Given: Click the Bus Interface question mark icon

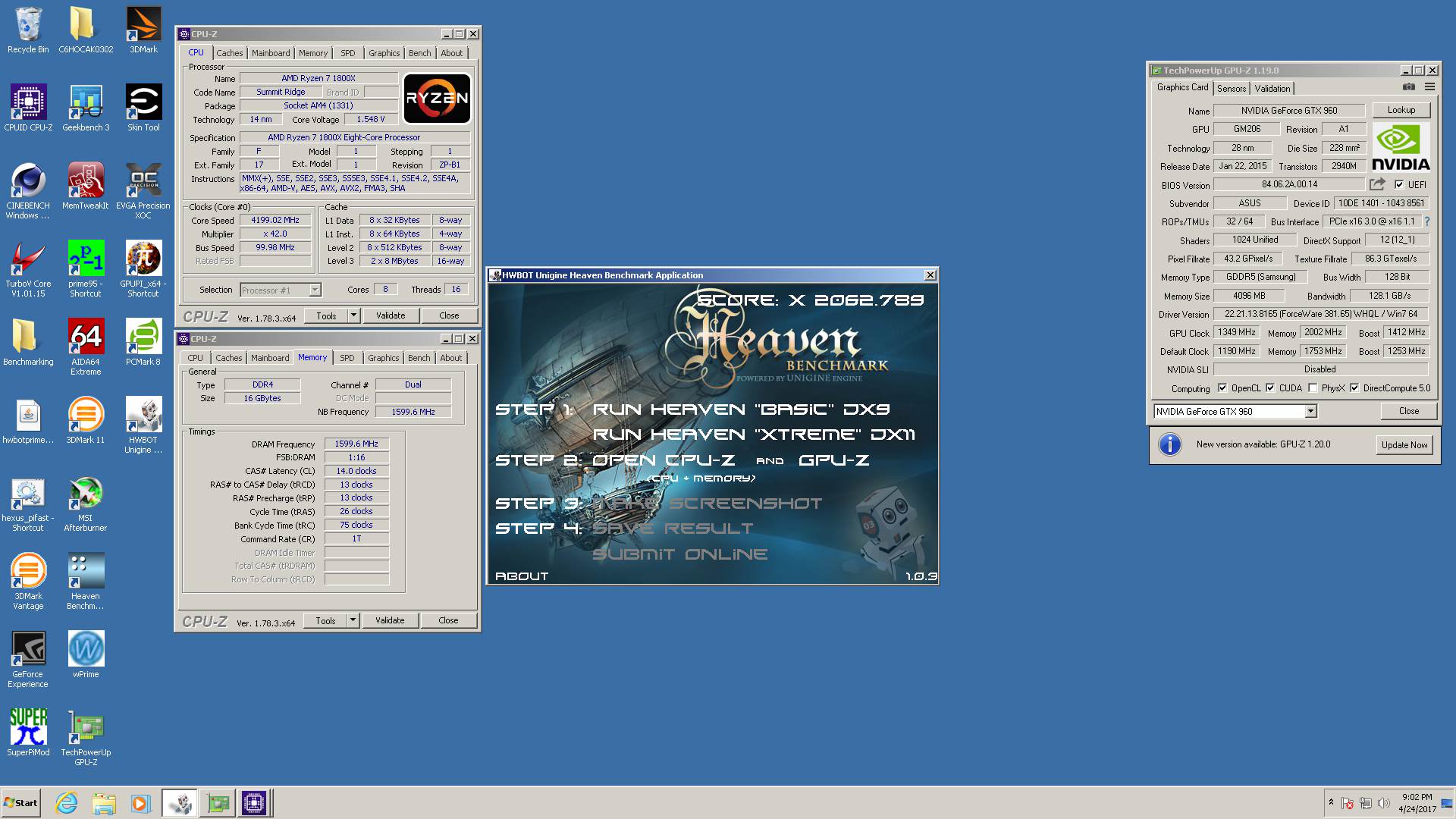Looking at the screenshot, I should (x=1427, y=221).
